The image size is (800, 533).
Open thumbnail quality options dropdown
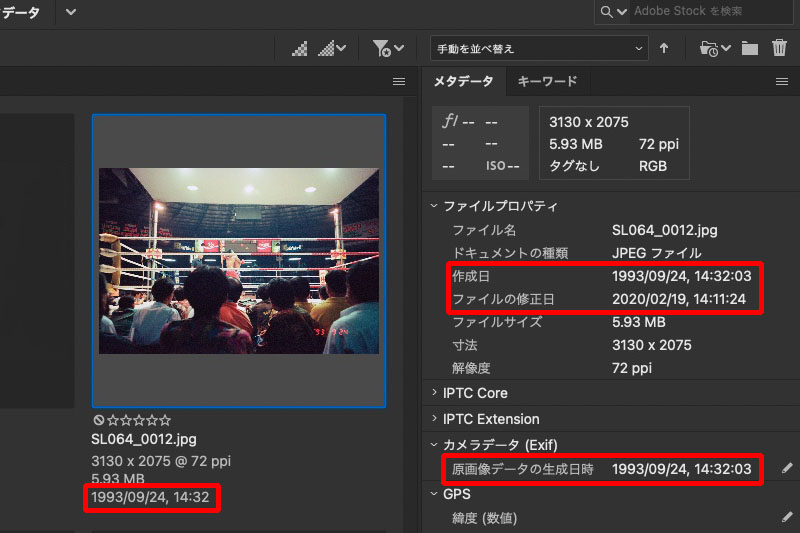pyautogui.click(x=332, y=49)
